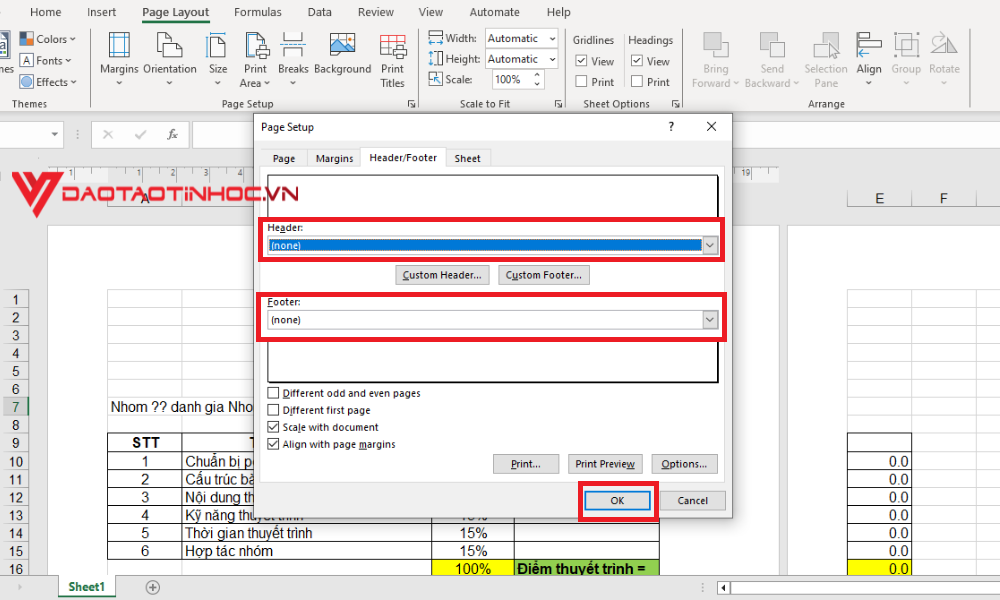Image resolution: width=1000 pixels, height=600 pixels.
Task: Expand the Footer dropdown list
Action: (710, 319)
